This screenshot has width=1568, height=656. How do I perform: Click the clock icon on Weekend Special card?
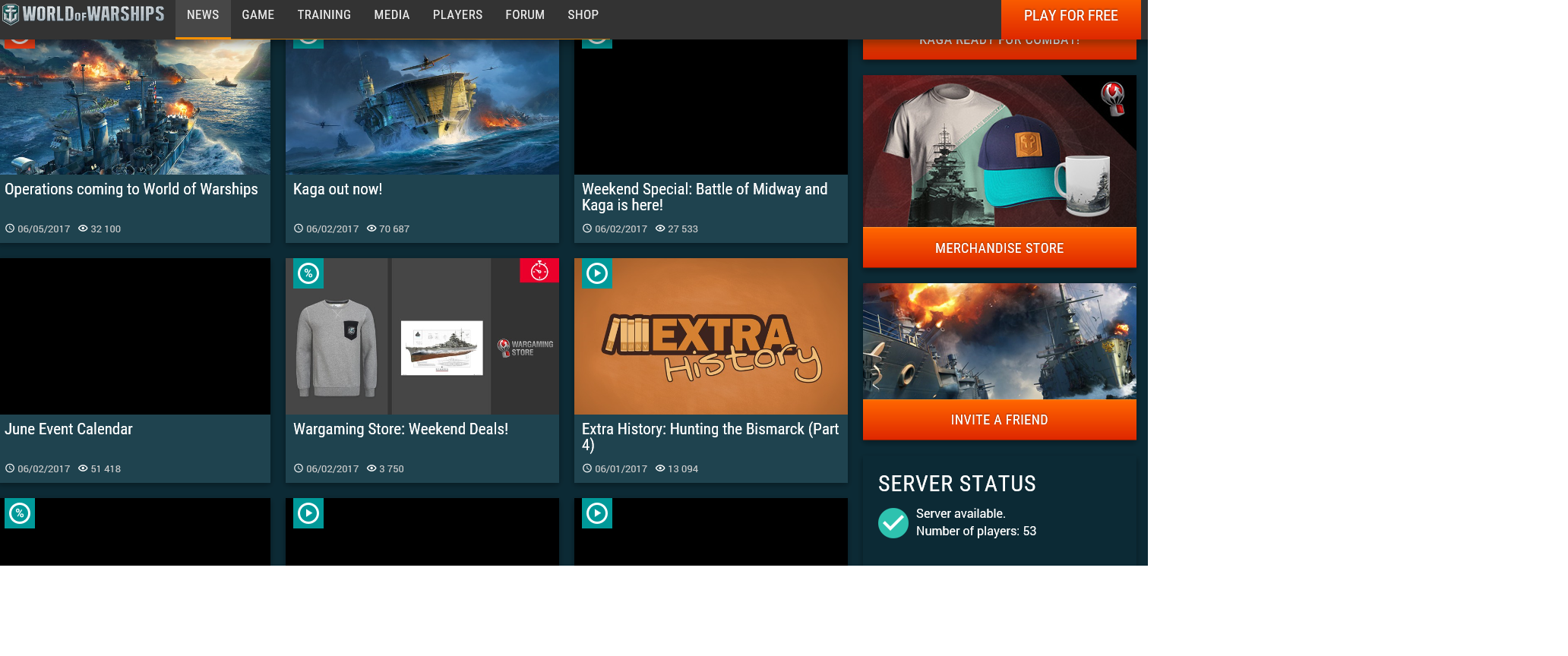tap(587, 228)
